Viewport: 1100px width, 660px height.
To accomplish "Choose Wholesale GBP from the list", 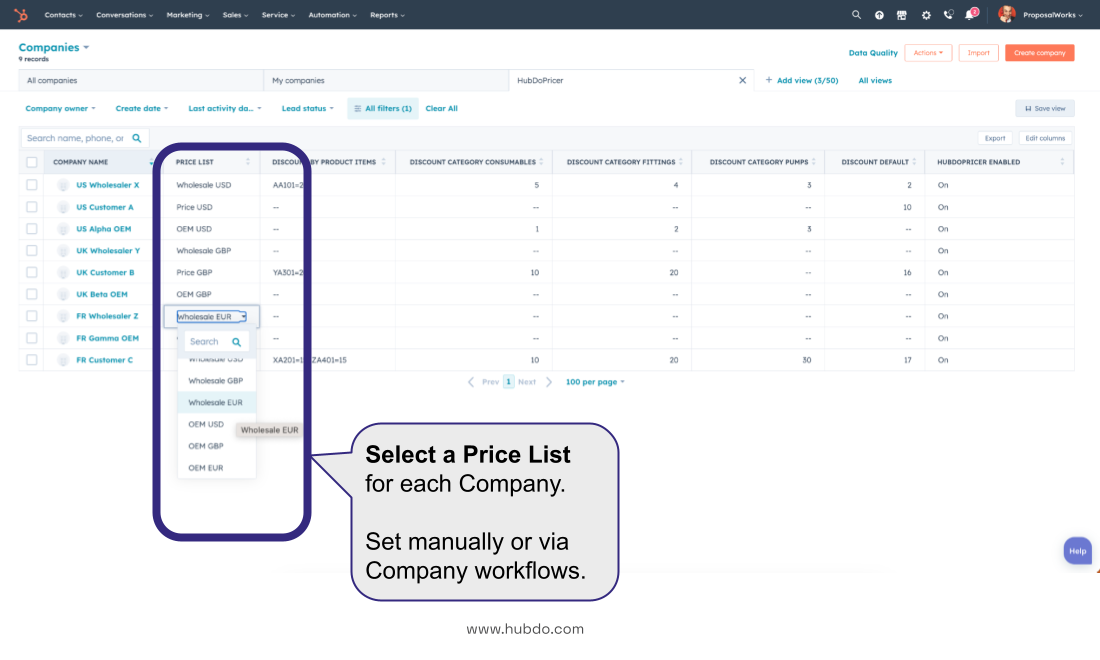I will (x=216, y=381).
